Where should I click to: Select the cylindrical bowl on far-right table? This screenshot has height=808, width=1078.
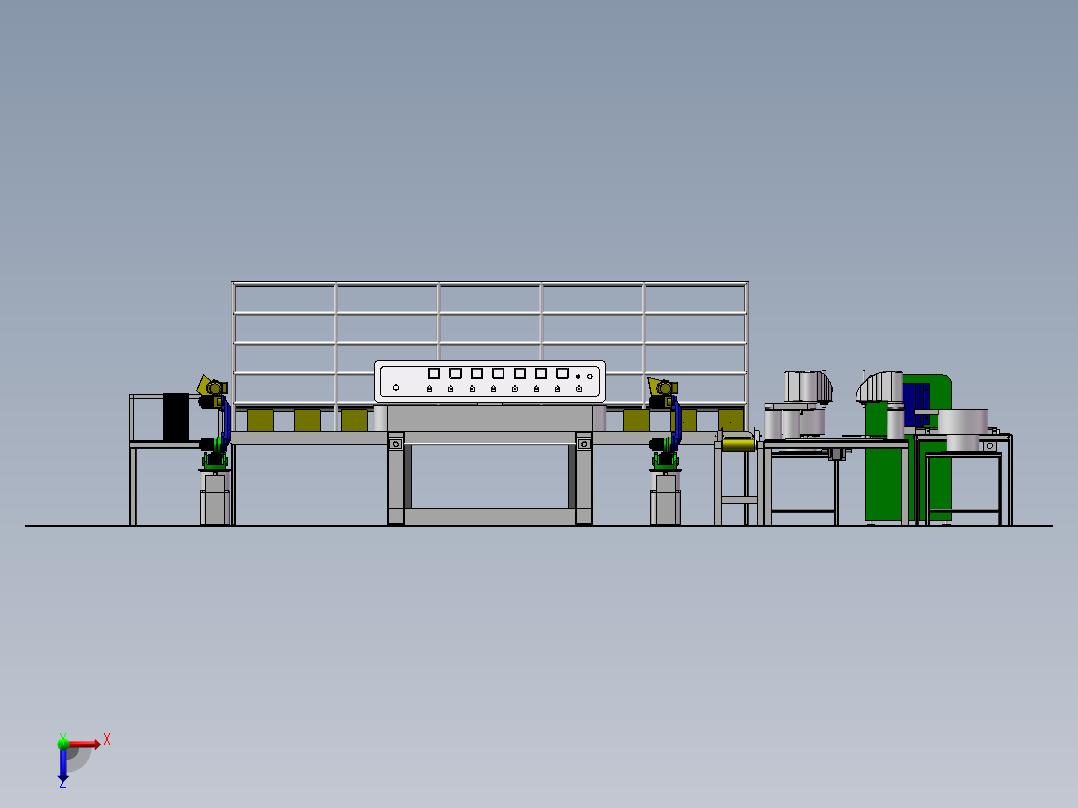(x=962, y=430)
